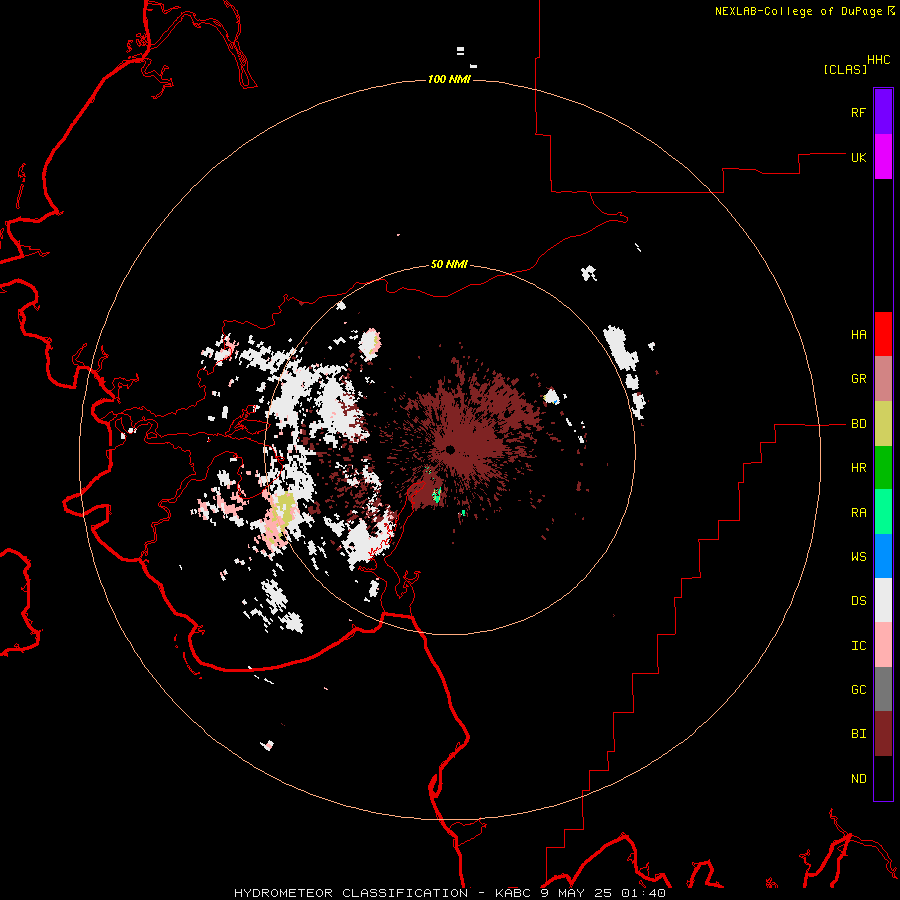Click the IC legend label
The height and width of the screenshot is (900, 900).
pos(858,646)
